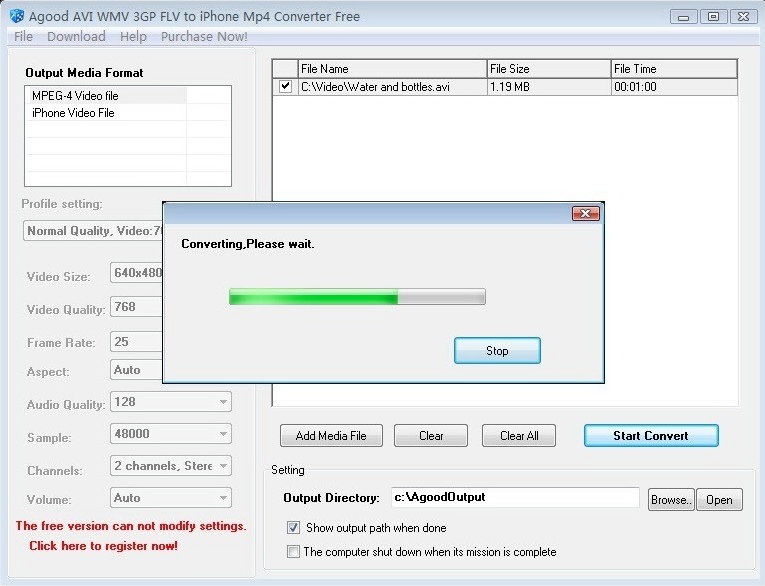Click the Output Directory path field

515,497
